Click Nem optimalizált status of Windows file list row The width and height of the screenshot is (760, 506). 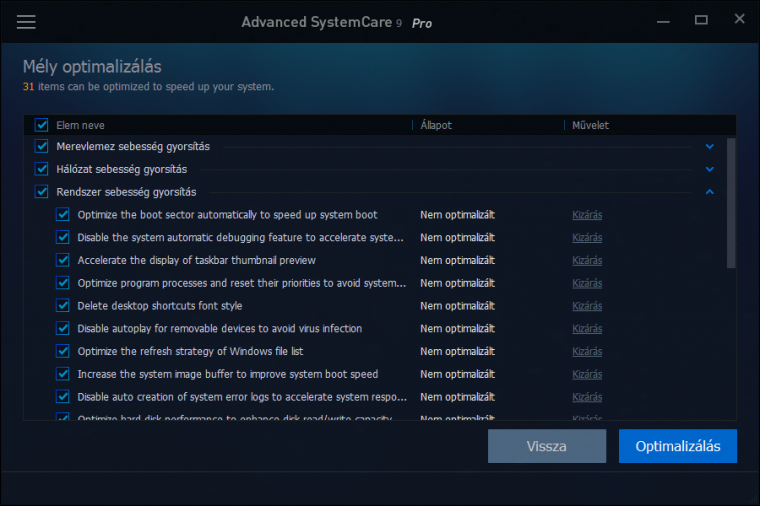(457, 351)
